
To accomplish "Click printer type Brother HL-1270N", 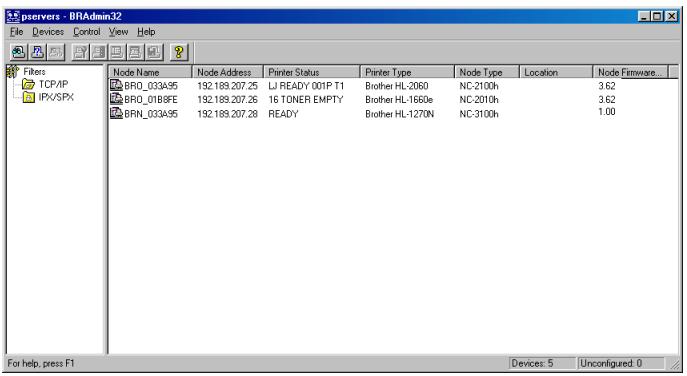I will [x=400, y=114].
